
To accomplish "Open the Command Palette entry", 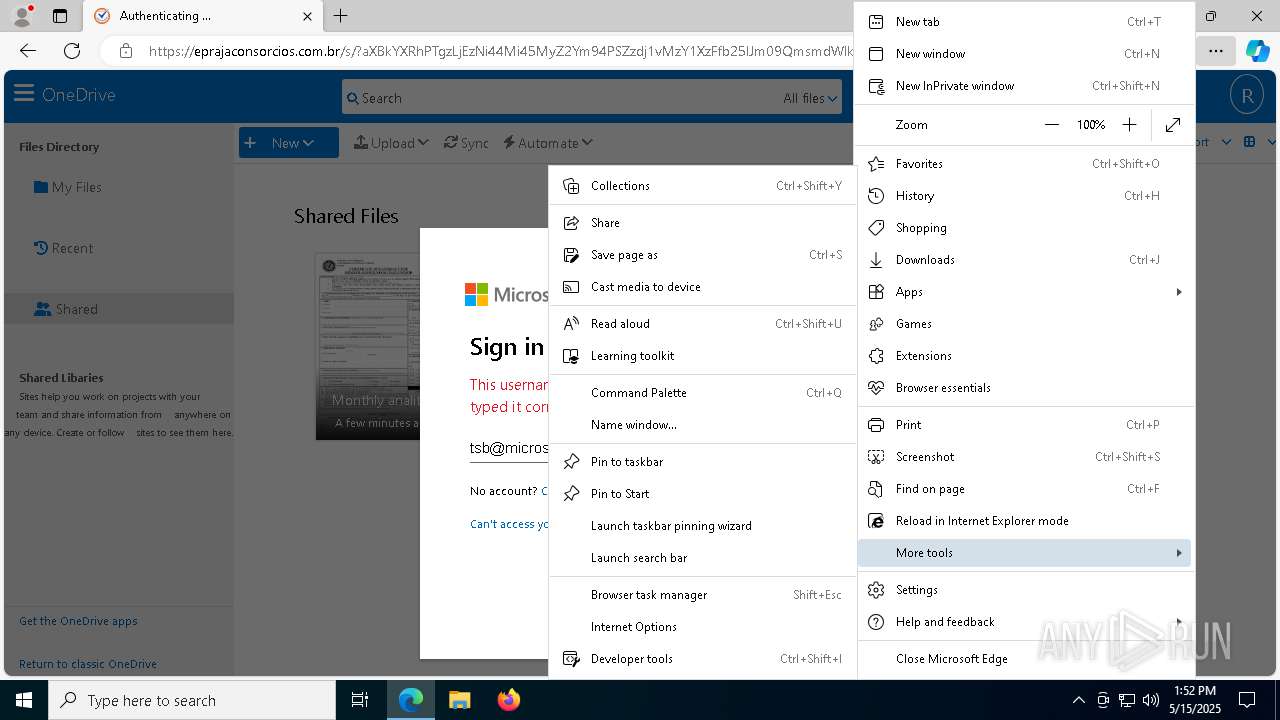I will pos(702,393).
